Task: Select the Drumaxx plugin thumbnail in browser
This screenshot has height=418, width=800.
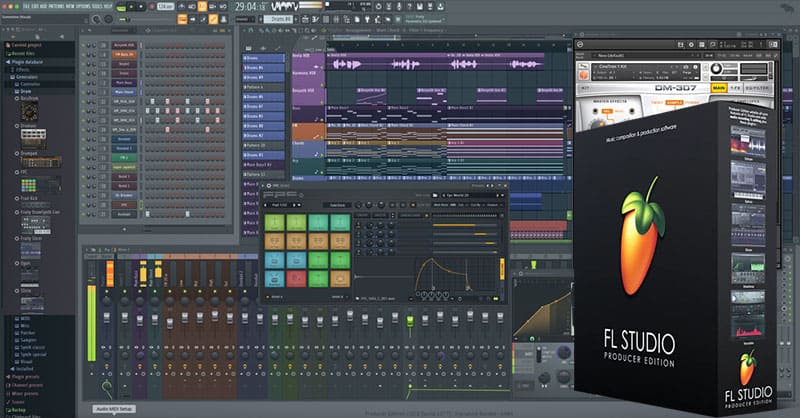Action: tap(34, 139)
